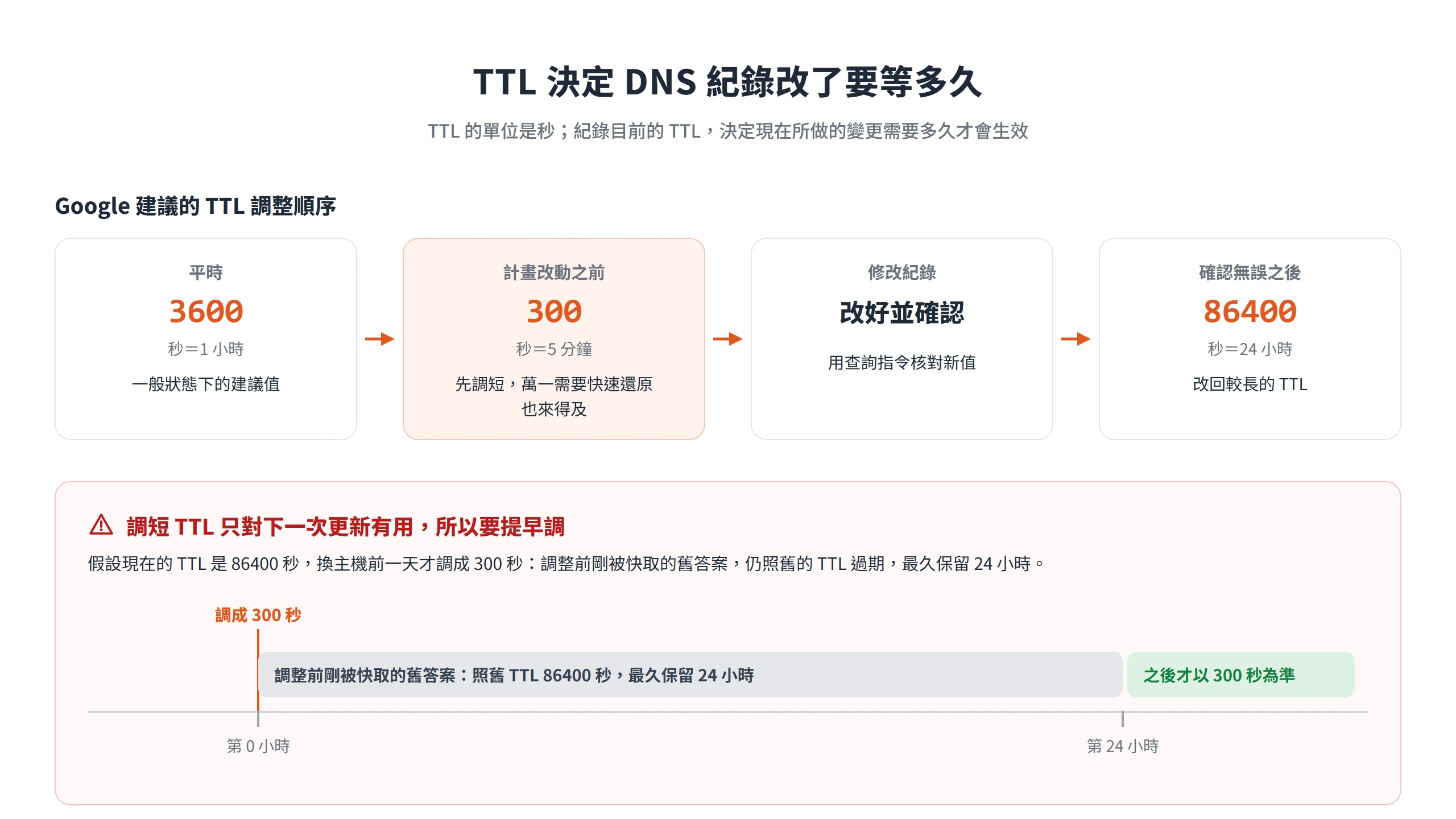Image resolution: width=1456 pixels, height=819 pixels.
Task: Click the 「平時」 card label
Action: click(206, 272)
